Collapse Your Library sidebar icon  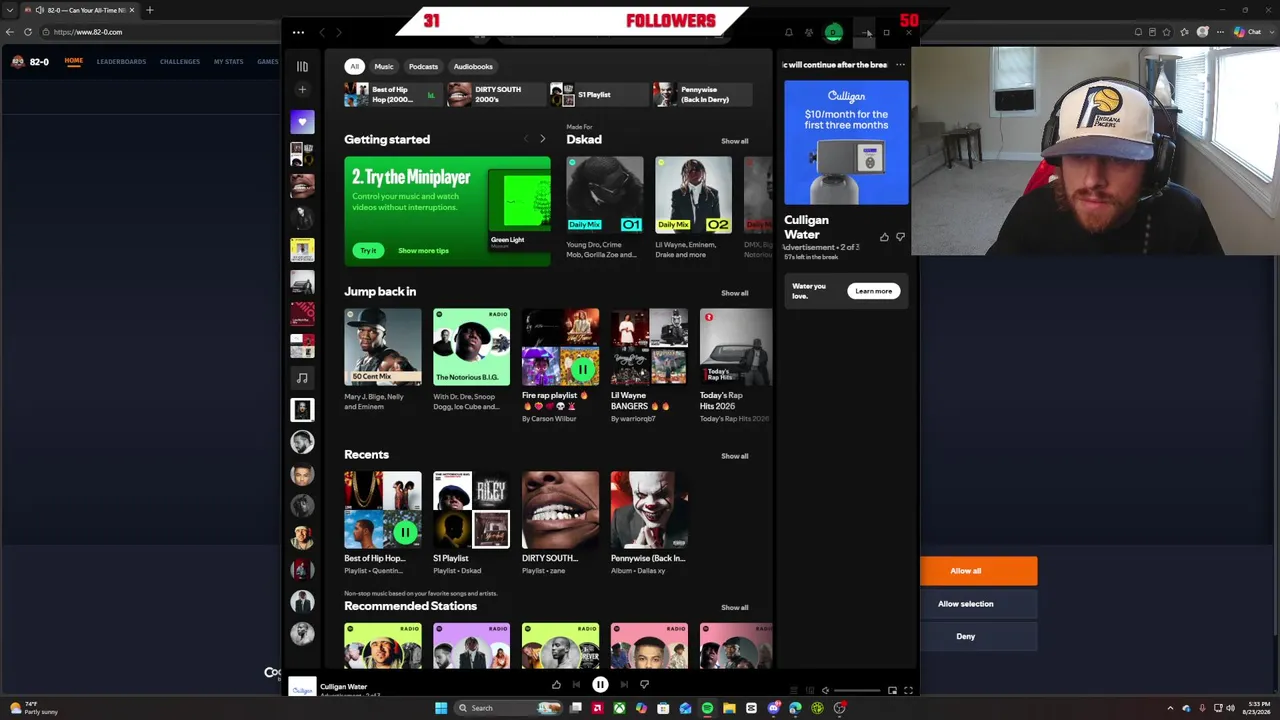(x=302, y=66)
